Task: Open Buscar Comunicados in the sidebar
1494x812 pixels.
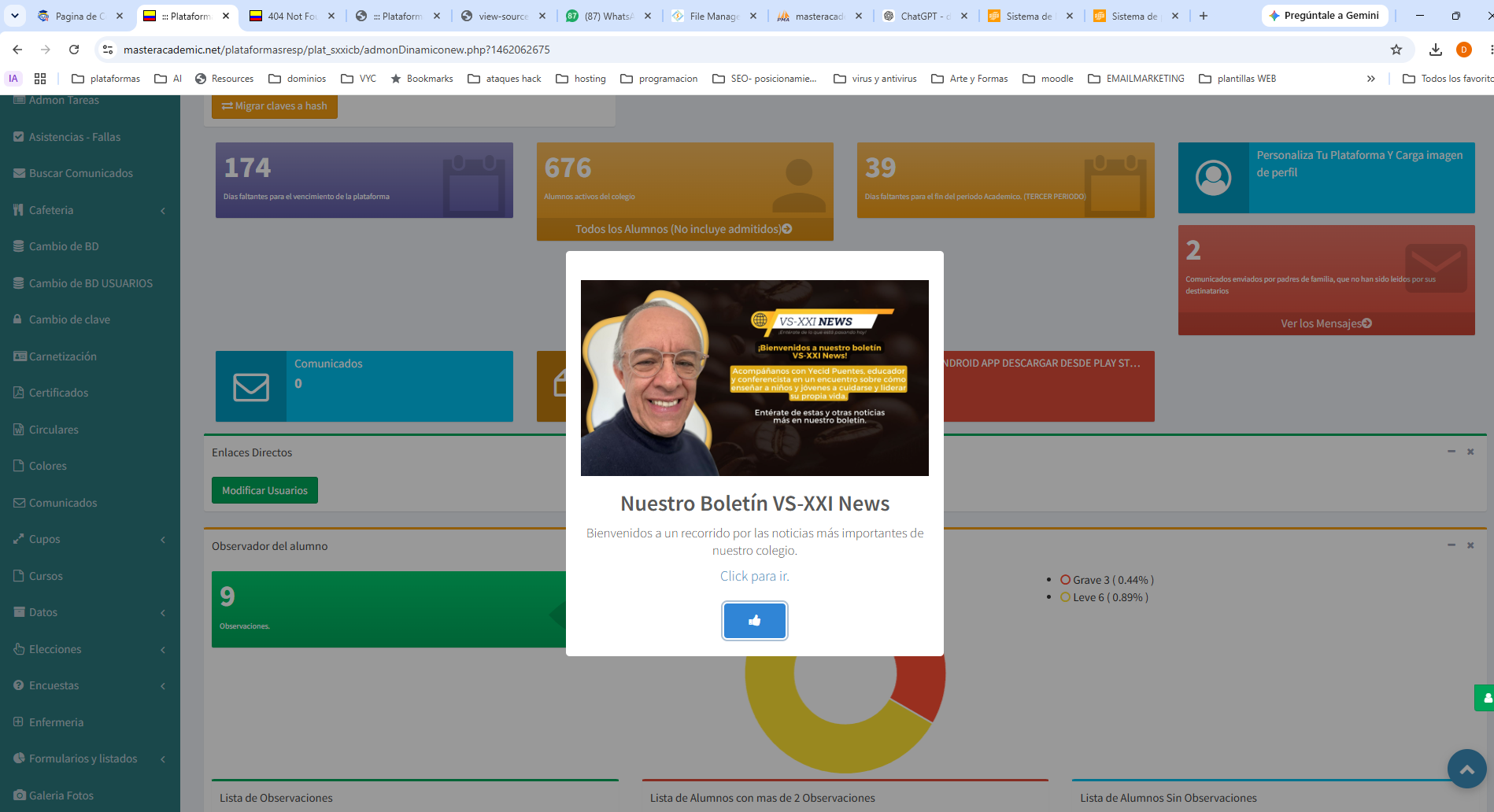Action: [81, 173]
